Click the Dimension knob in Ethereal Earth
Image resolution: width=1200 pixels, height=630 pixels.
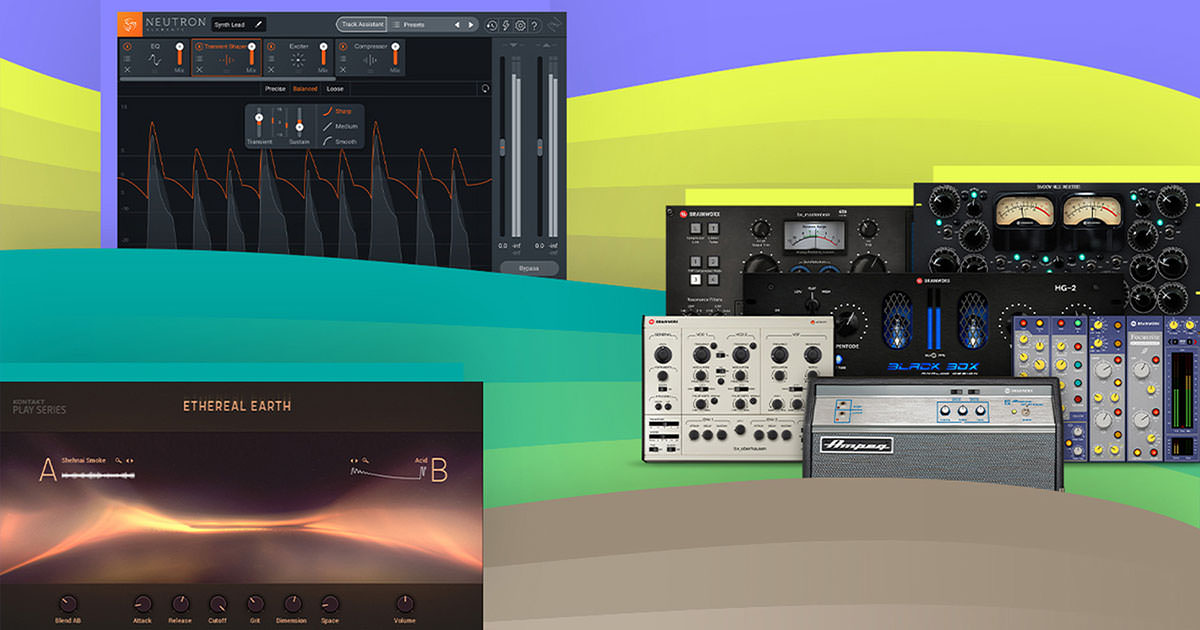point(293,604)
